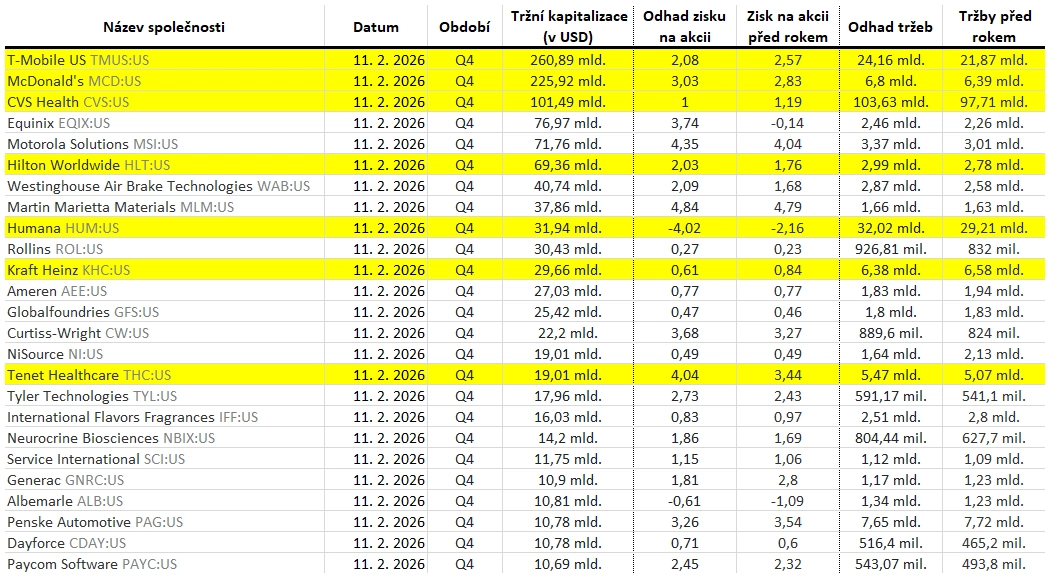Image resolution: width=1050 pixels, height=578 pixels.
Task: Click the 'Období' column header
Action: [465, 27]
